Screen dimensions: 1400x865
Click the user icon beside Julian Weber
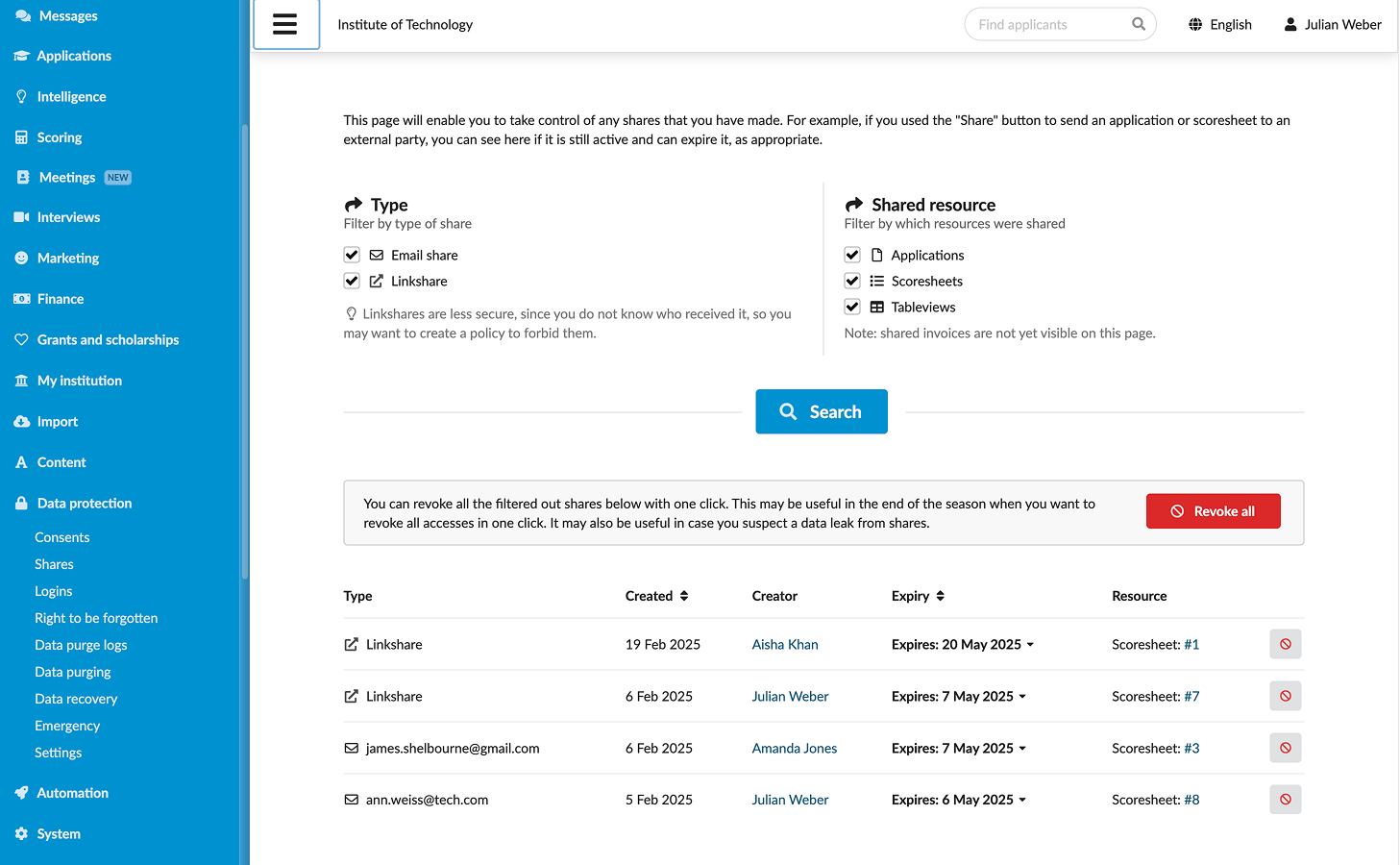(1290, 25)
